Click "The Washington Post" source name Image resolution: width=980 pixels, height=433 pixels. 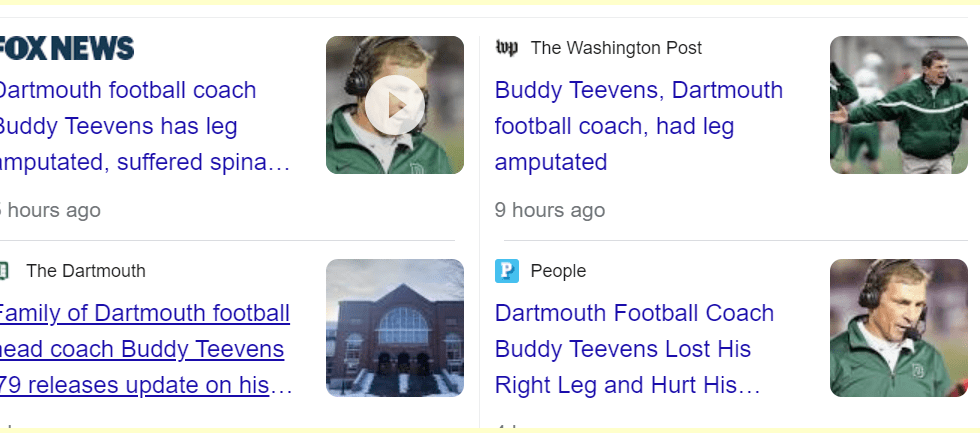click(616, 48)
